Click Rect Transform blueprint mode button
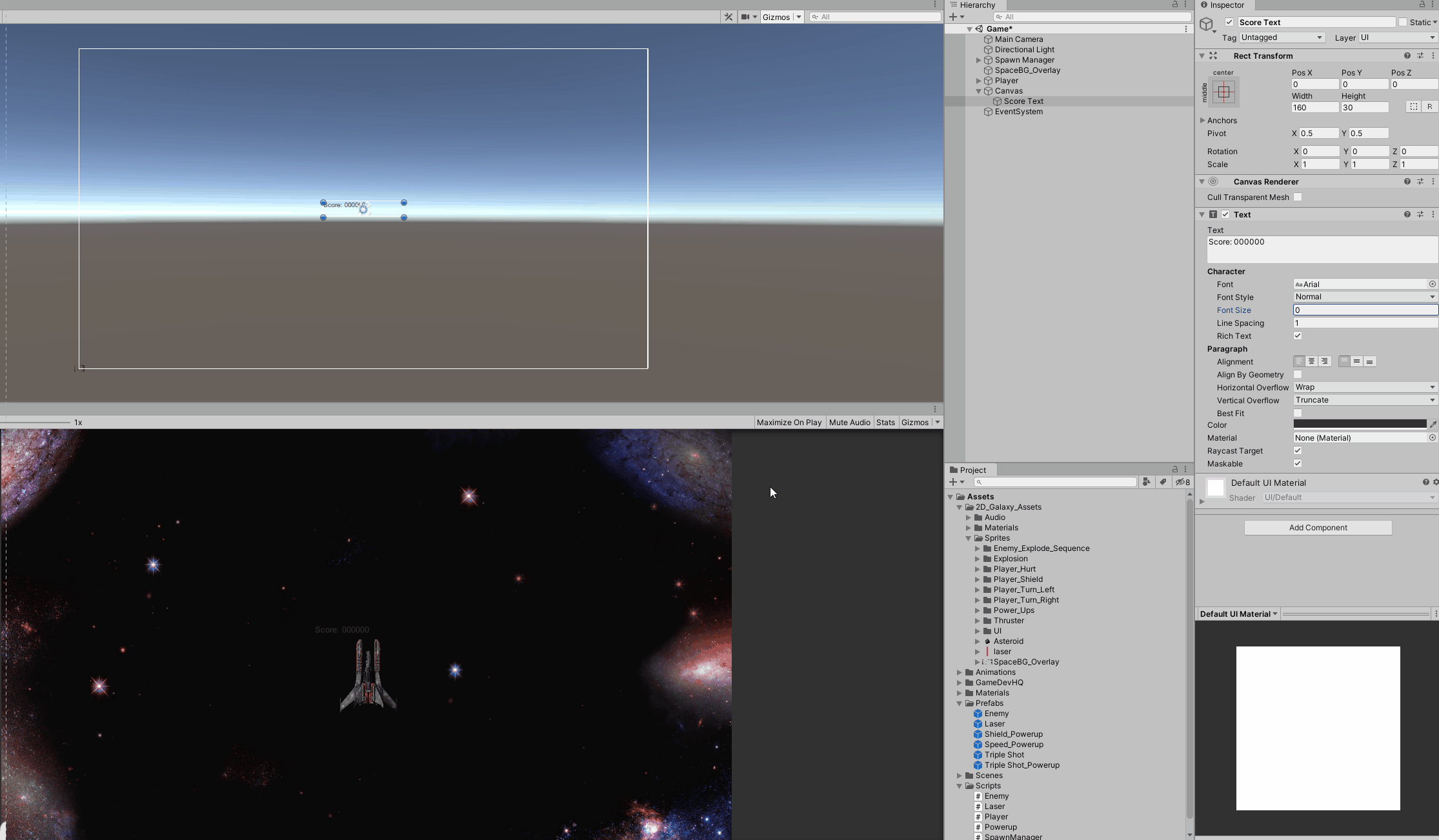Screen dimensions: 1439x840 click(1413, 107)
